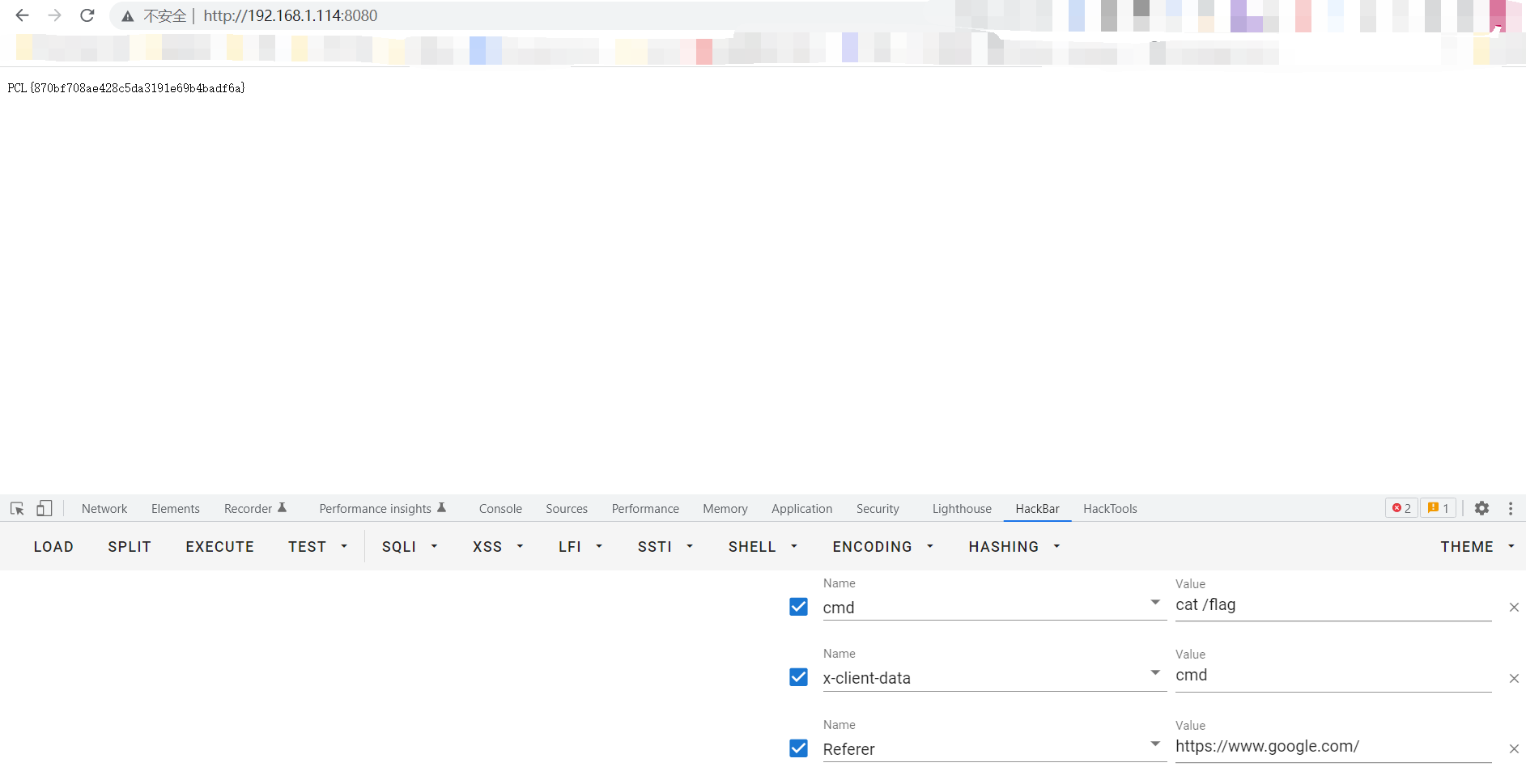Screen dimensions: 1526x784
Task: Remove the cmd header row
Action: 1514,607
